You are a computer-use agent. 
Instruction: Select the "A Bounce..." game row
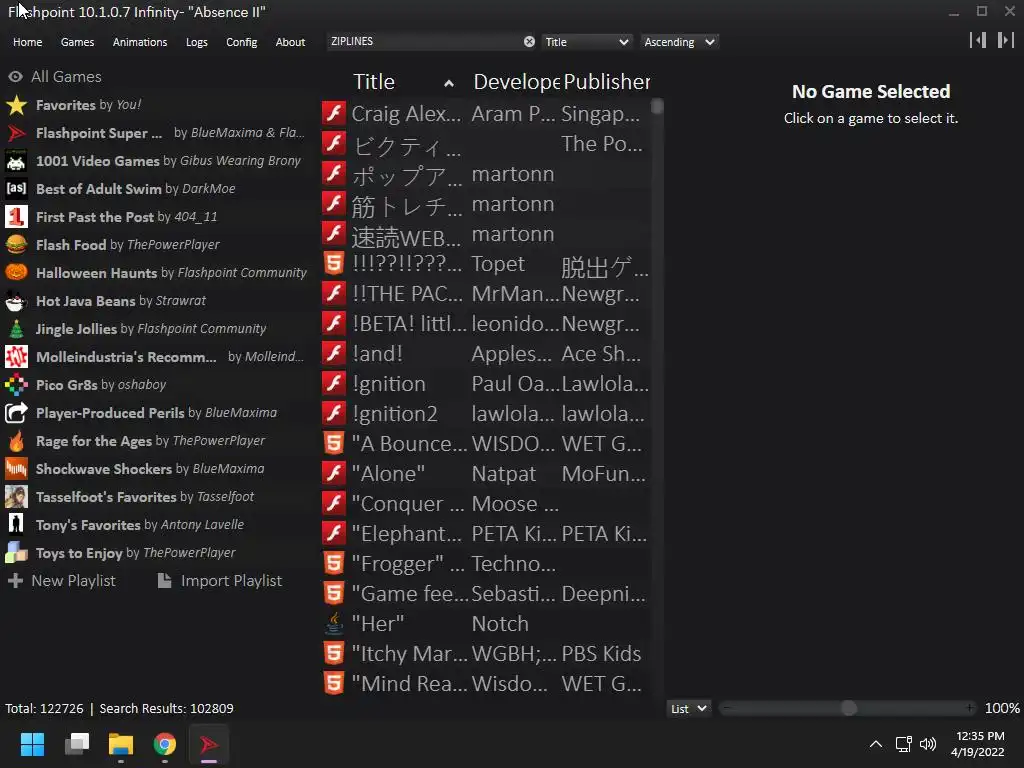point(487,443)
